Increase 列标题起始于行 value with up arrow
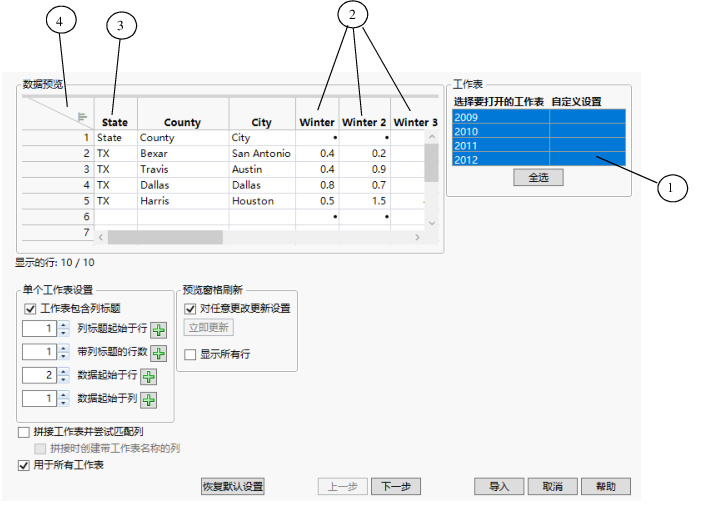Viewport: 710px width, 506px height. tap(63, 324)
